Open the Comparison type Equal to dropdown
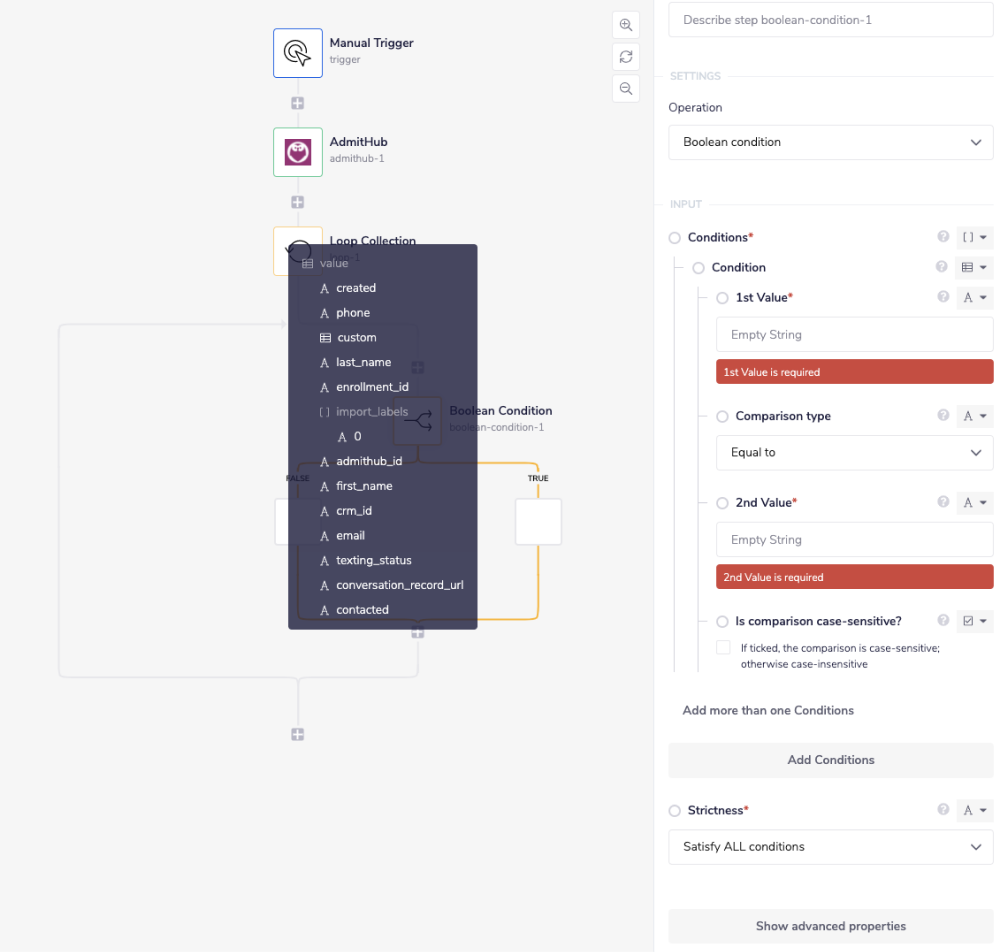The image size is (1000, 952). tap(854, 452)
